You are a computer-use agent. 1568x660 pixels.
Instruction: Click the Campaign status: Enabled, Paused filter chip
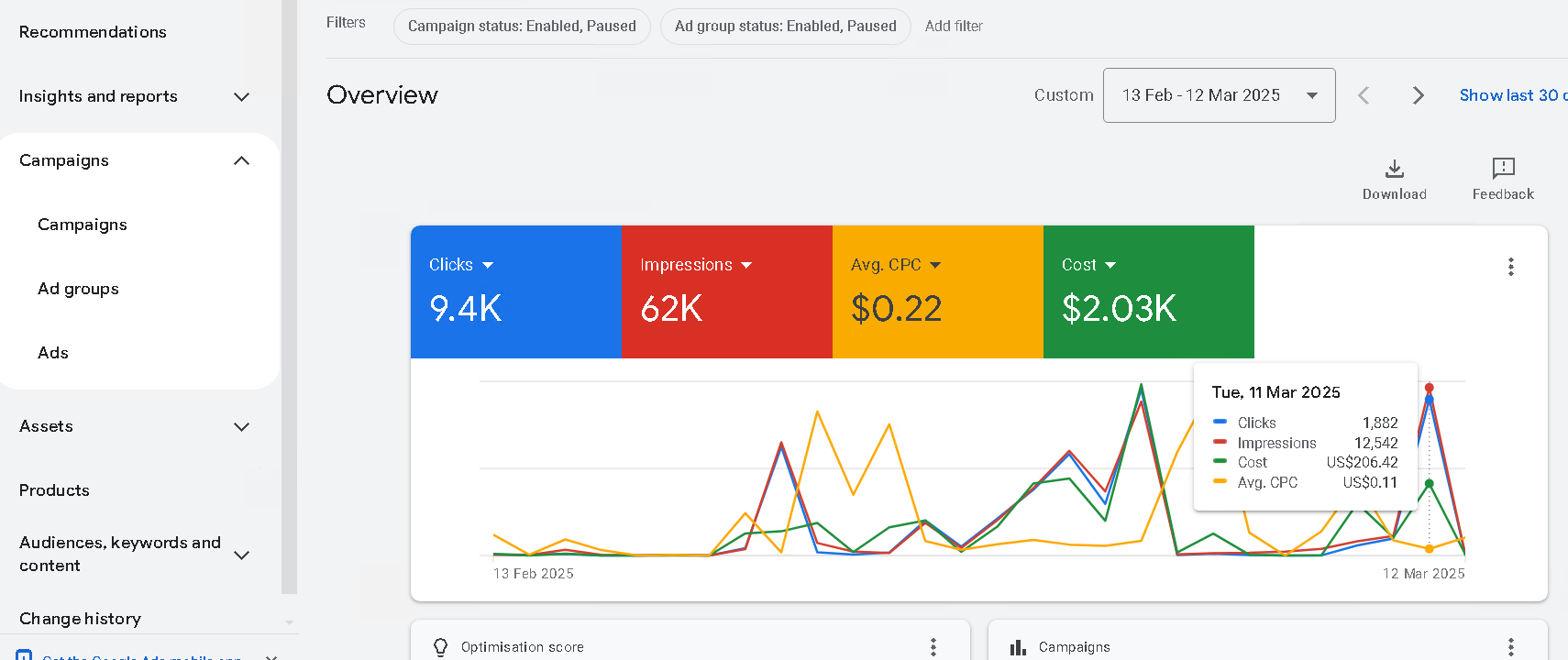[x=522, y=27]
